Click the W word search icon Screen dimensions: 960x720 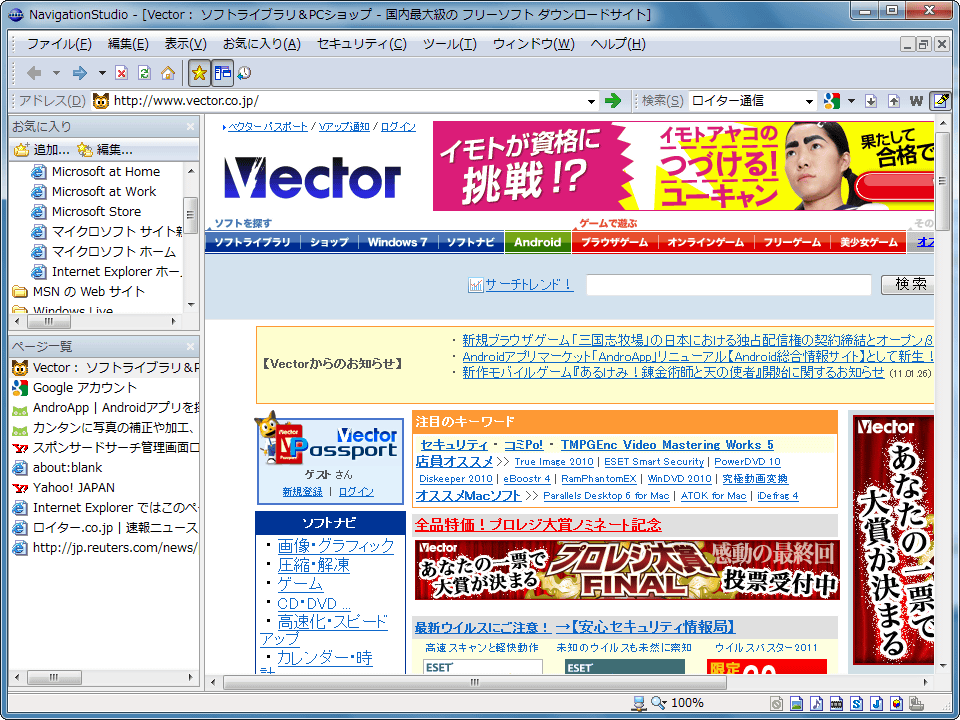click(x=916, y=101)
